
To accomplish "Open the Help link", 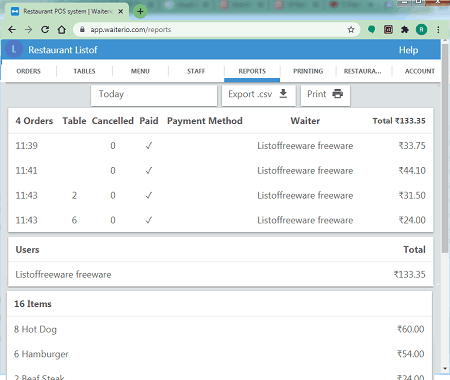I will click(x=408, y=50).
